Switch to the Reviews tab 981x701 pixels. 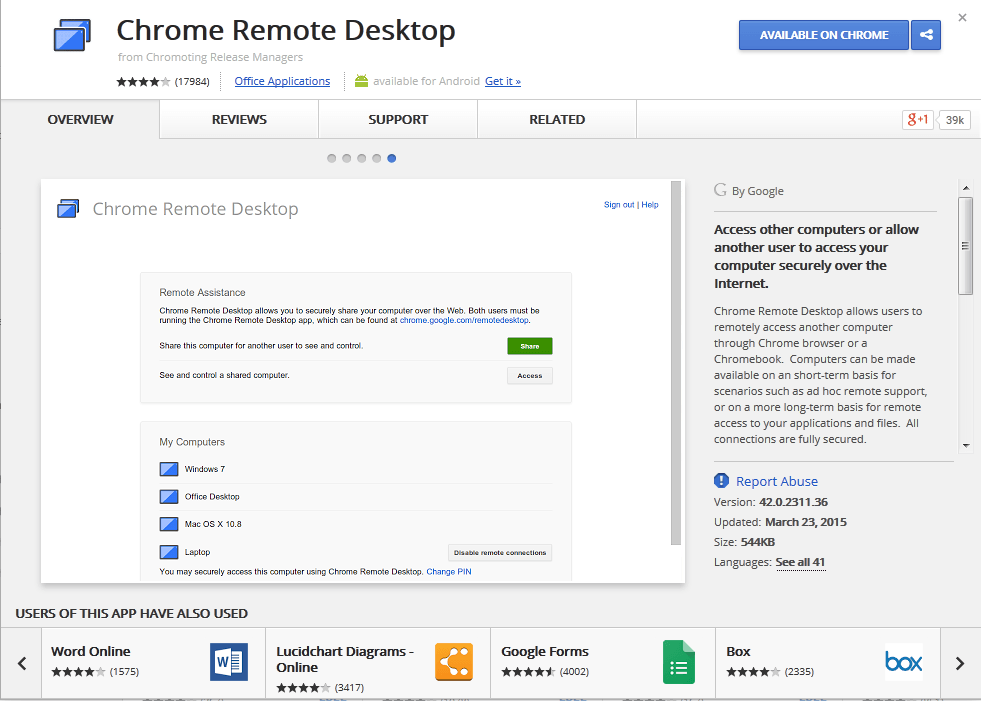tap(238, 119)
